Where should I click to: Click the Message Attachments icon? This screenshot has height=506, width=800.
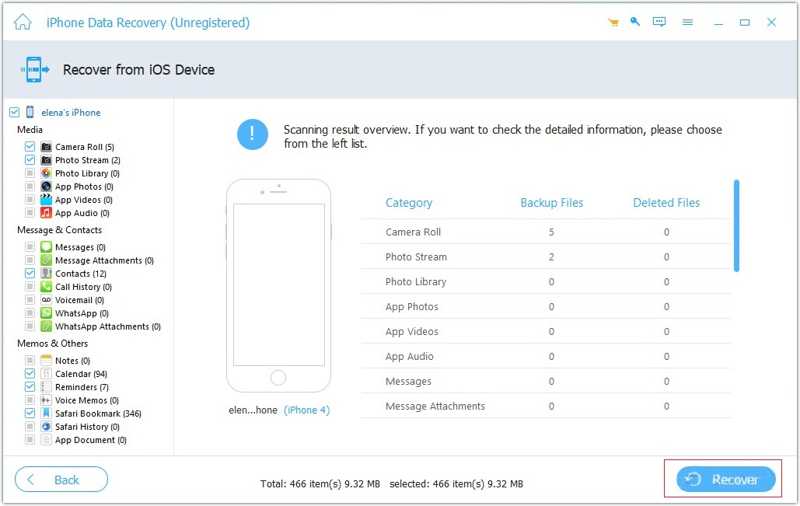(46, 260)
